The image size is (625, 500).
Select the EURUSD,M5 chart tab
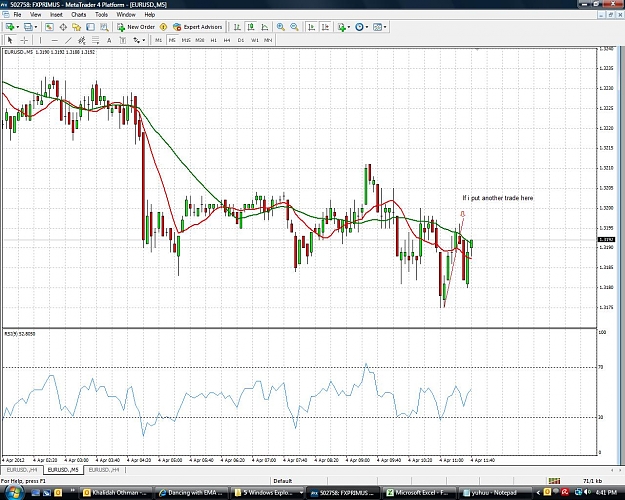click(x=63, y=470)
